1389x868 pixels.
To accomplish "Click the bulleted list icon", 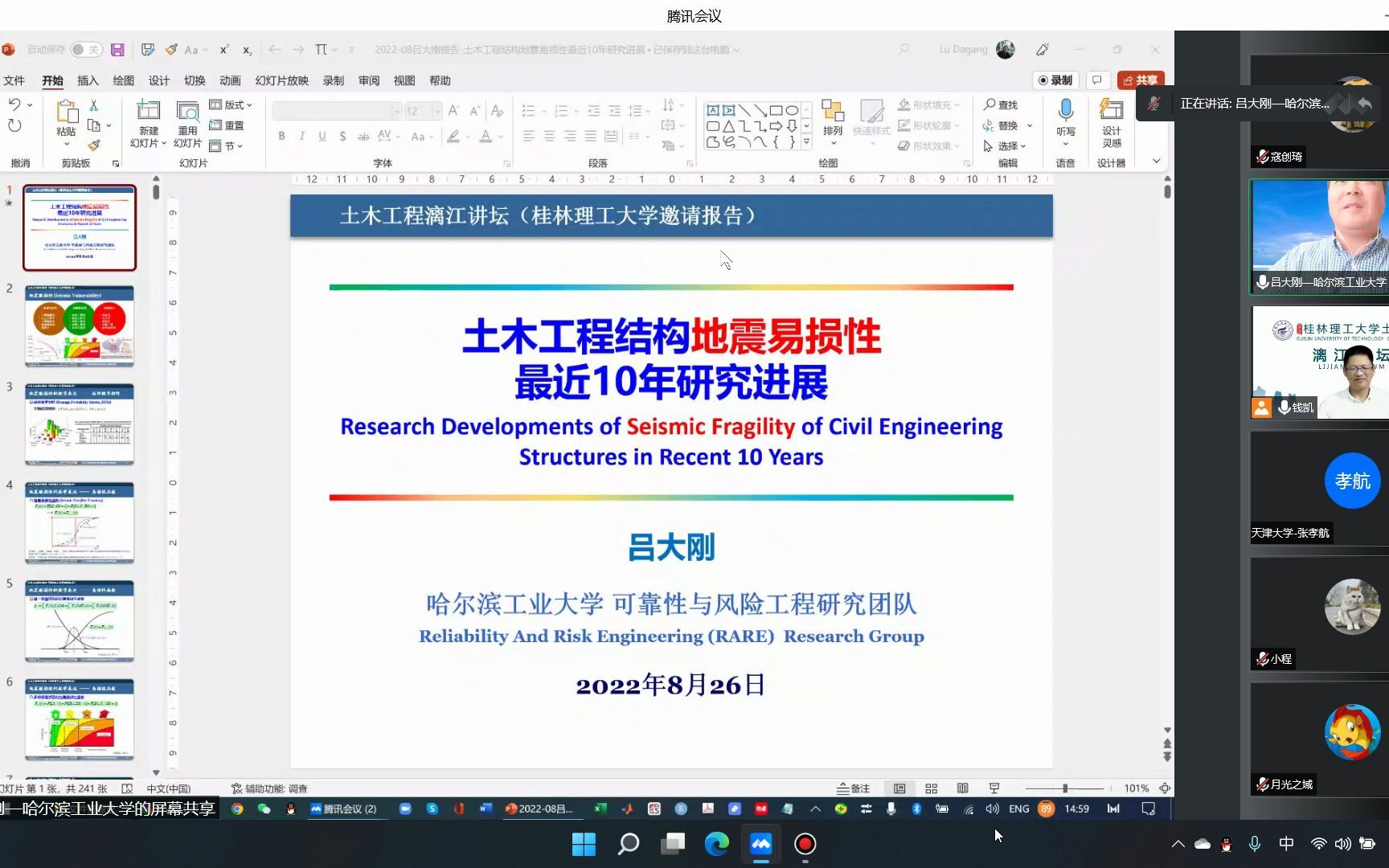I will [528, 111].
